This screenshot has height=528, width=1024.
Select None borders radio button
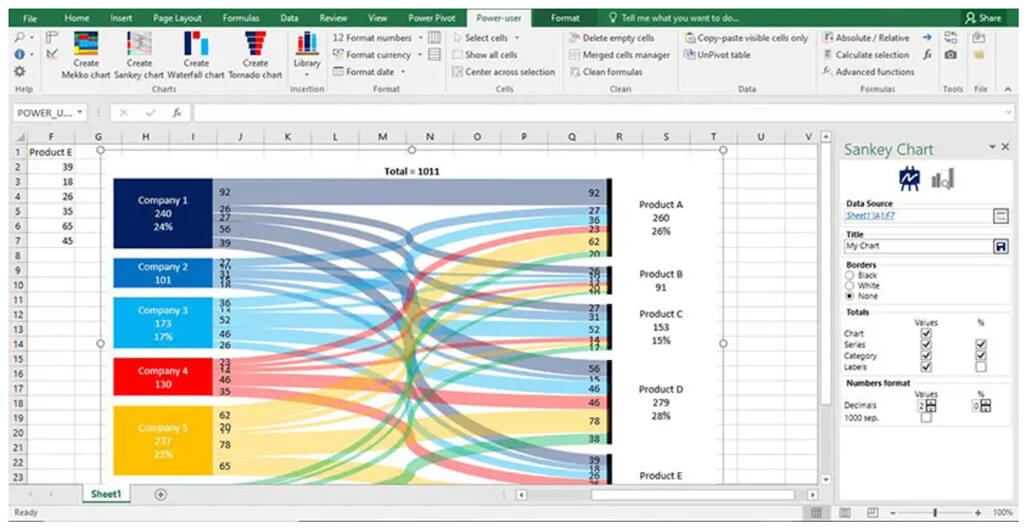(850, 296)
